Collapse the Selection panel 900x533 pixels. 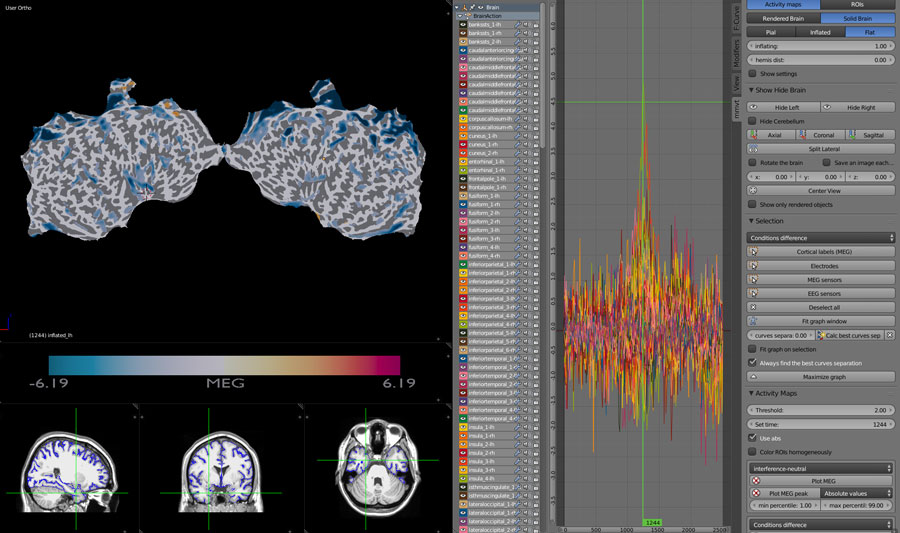pyautogui.click(x=751, y=221)
